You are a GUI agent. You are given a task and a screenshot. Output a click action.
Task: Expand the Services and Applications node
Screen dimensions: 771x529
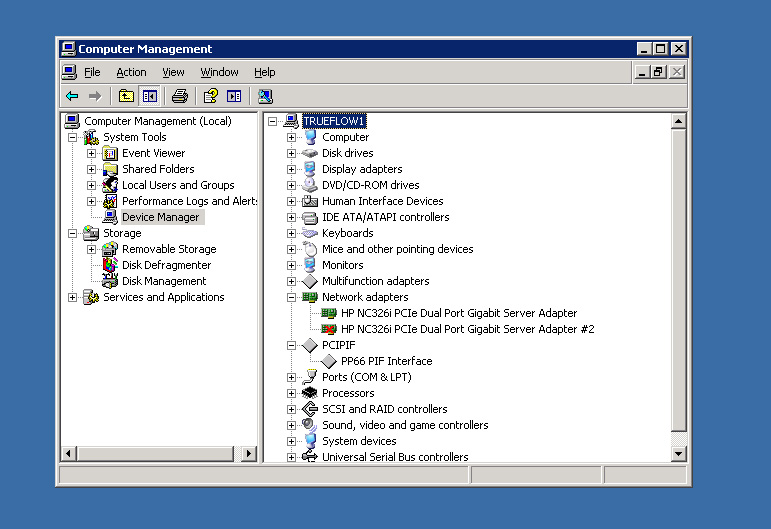coord(73,297)
